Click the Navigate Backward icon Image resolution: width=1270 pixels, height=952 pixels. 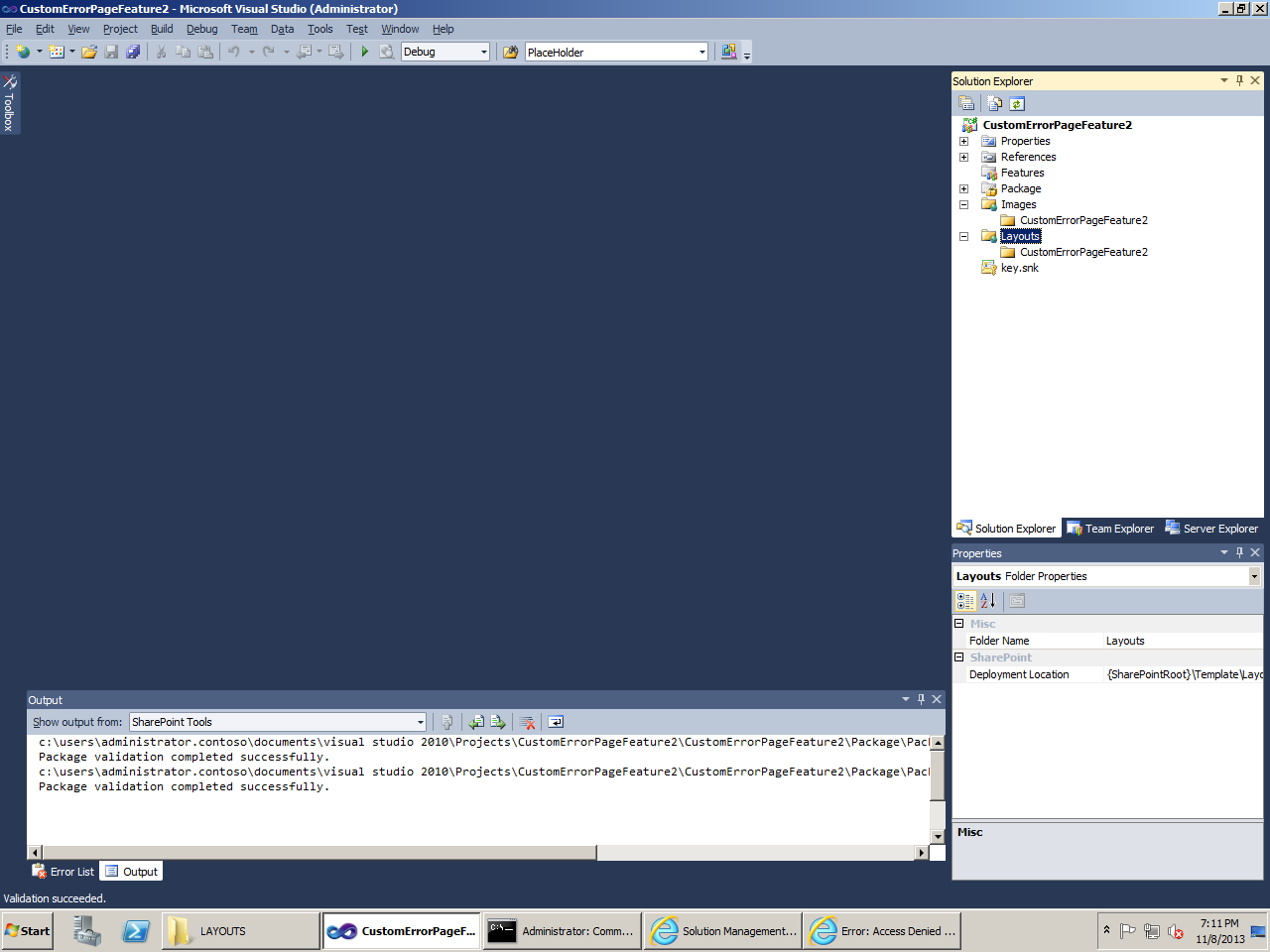coord(305,52)
